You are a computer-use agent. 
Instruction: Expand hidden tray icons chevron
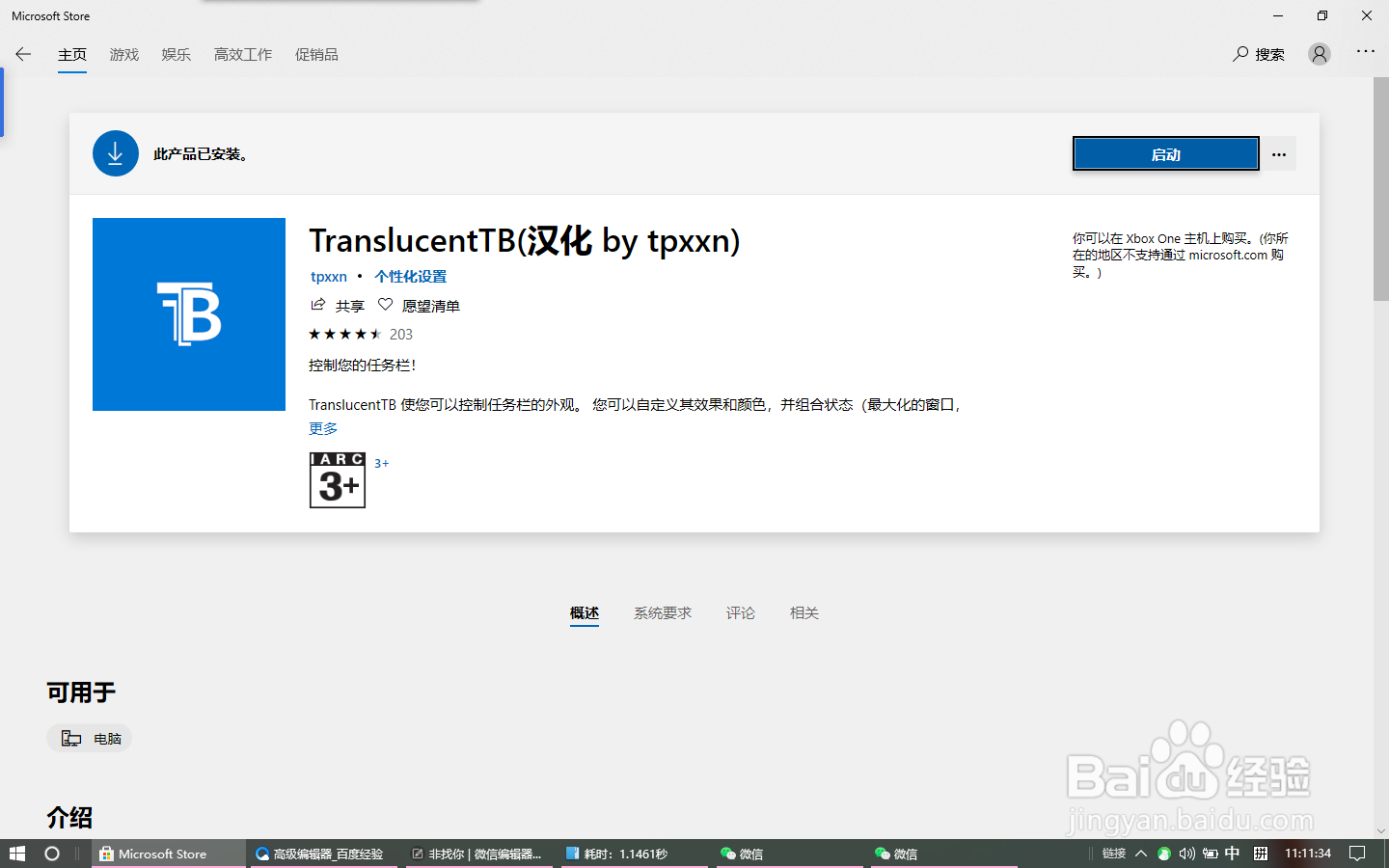(1140, 854)
